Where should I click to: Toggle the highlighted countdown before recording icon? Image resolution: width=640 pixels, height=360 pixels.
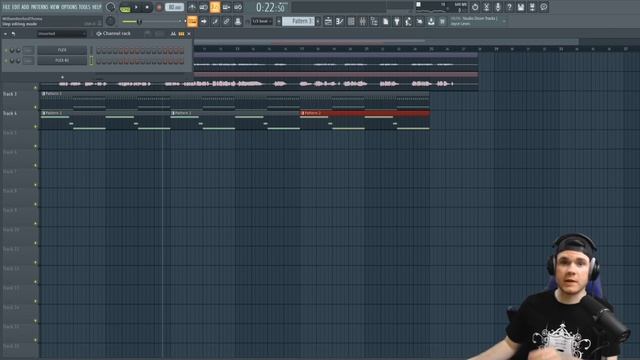(x=215, y=7)
